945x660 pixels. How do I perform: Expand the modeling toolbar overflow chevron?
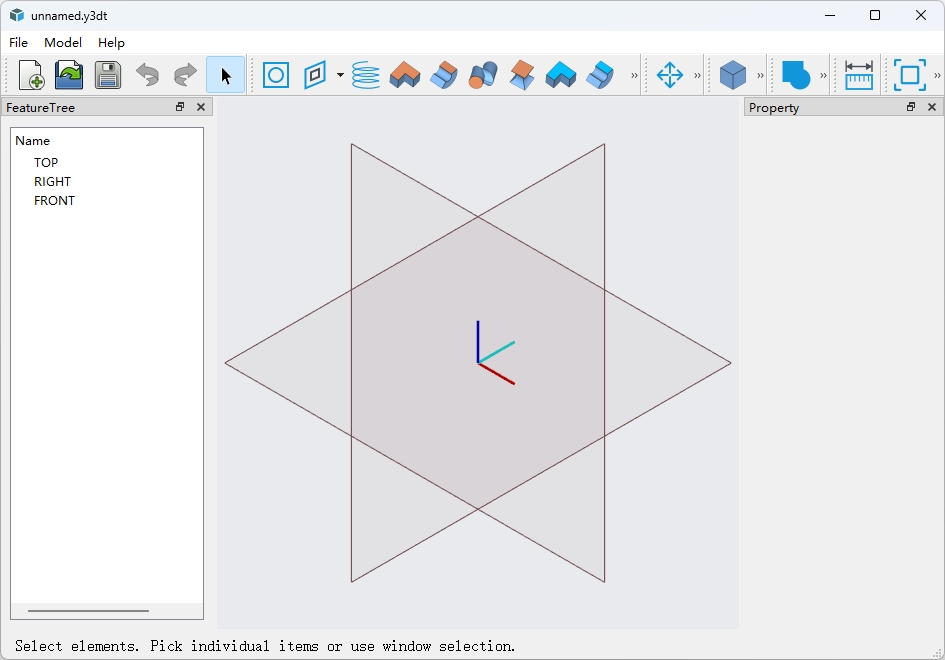[634, 75]
